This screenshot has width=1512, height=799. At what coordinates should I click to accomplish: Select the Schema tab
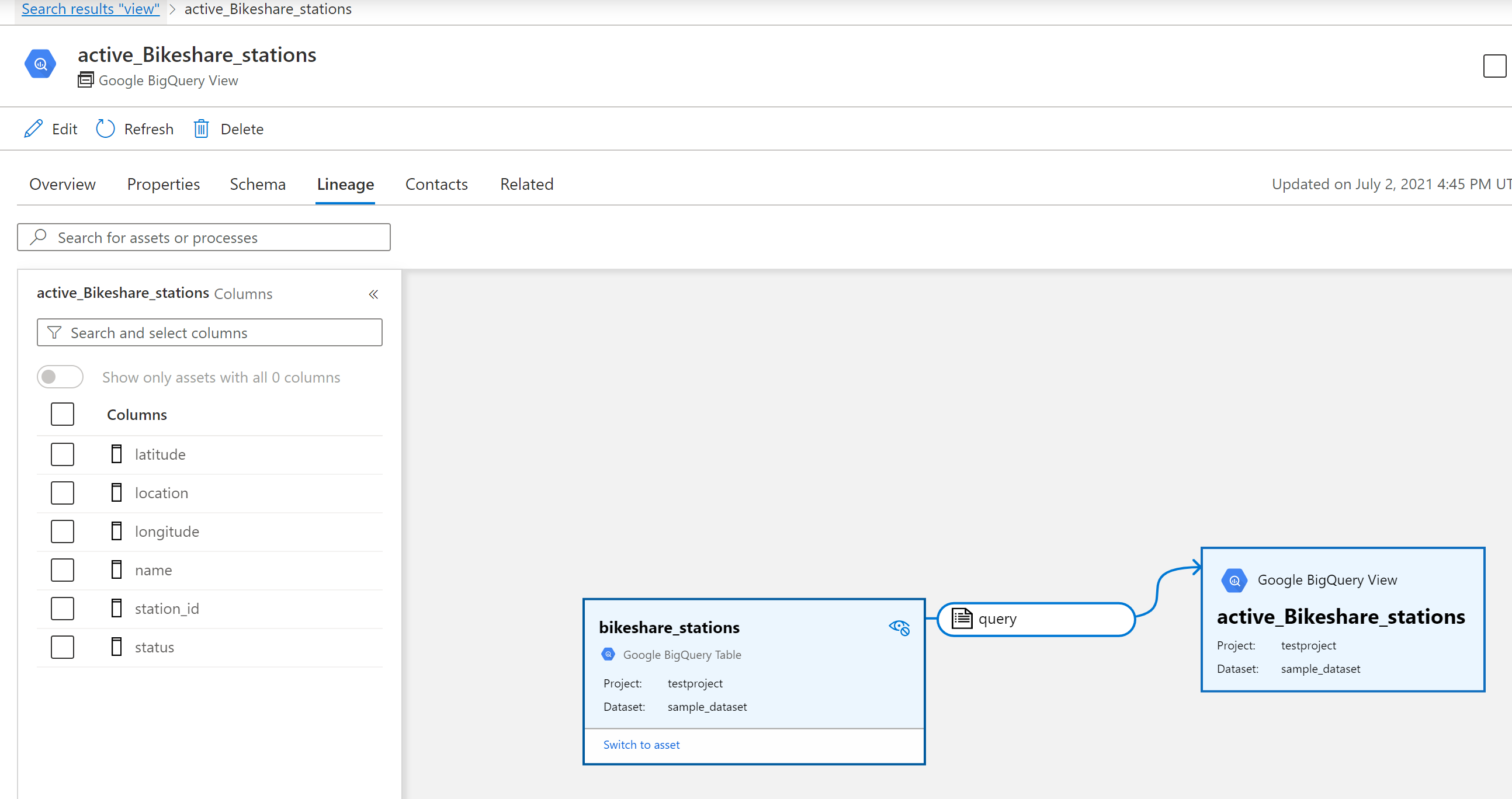click(258, 184)
